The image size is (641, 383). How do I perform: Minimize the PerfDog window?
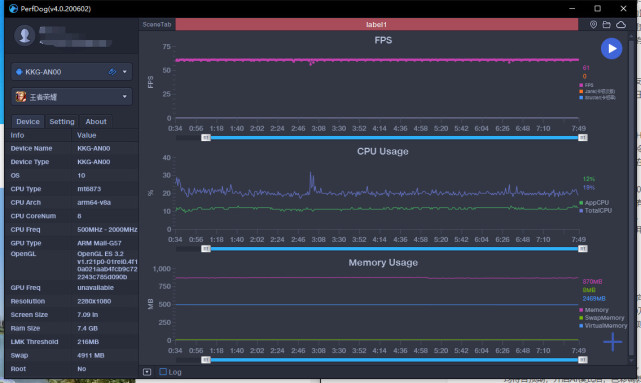pos(572,8)
